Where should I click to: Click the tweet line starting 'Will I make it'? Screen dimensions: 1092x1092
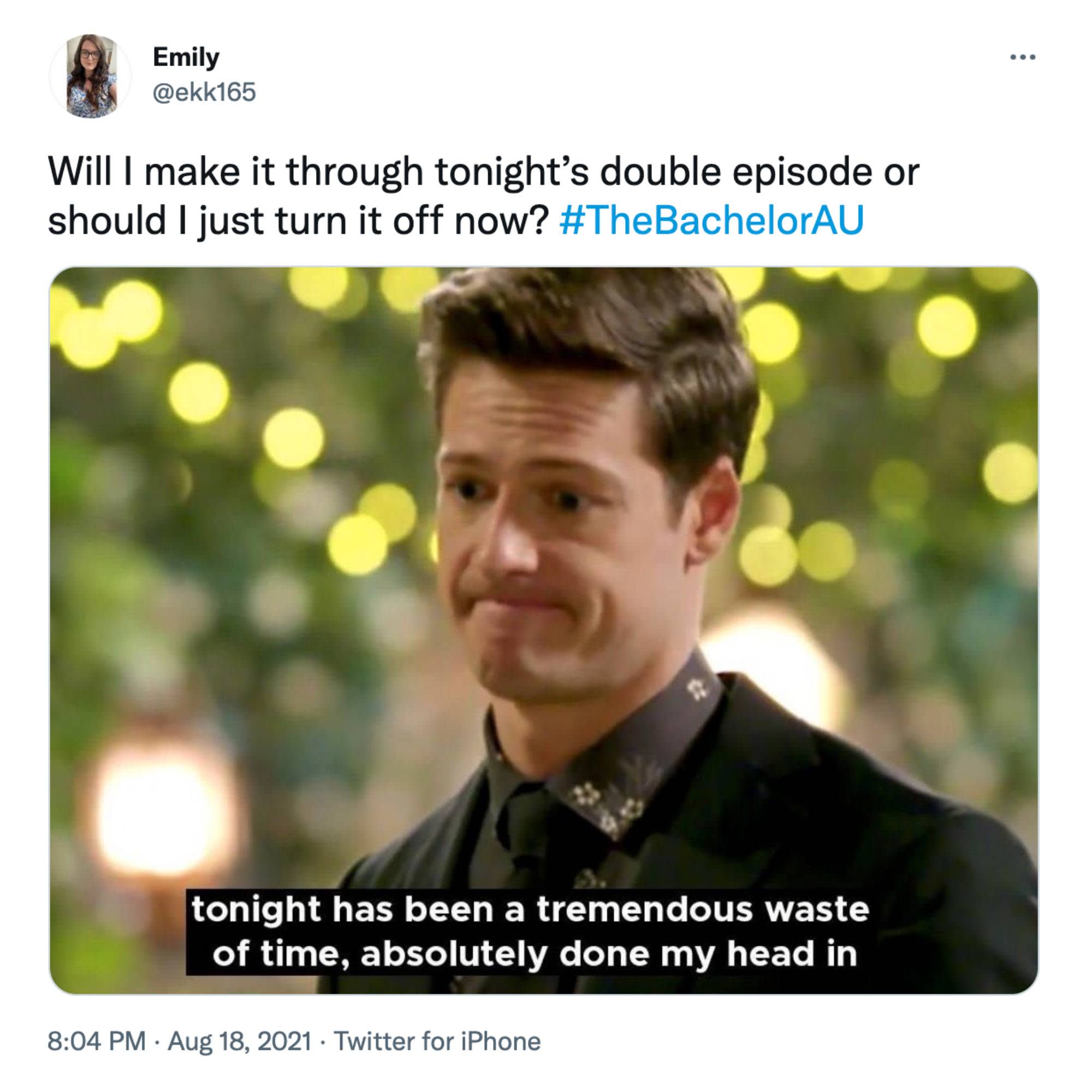(484, 172)
